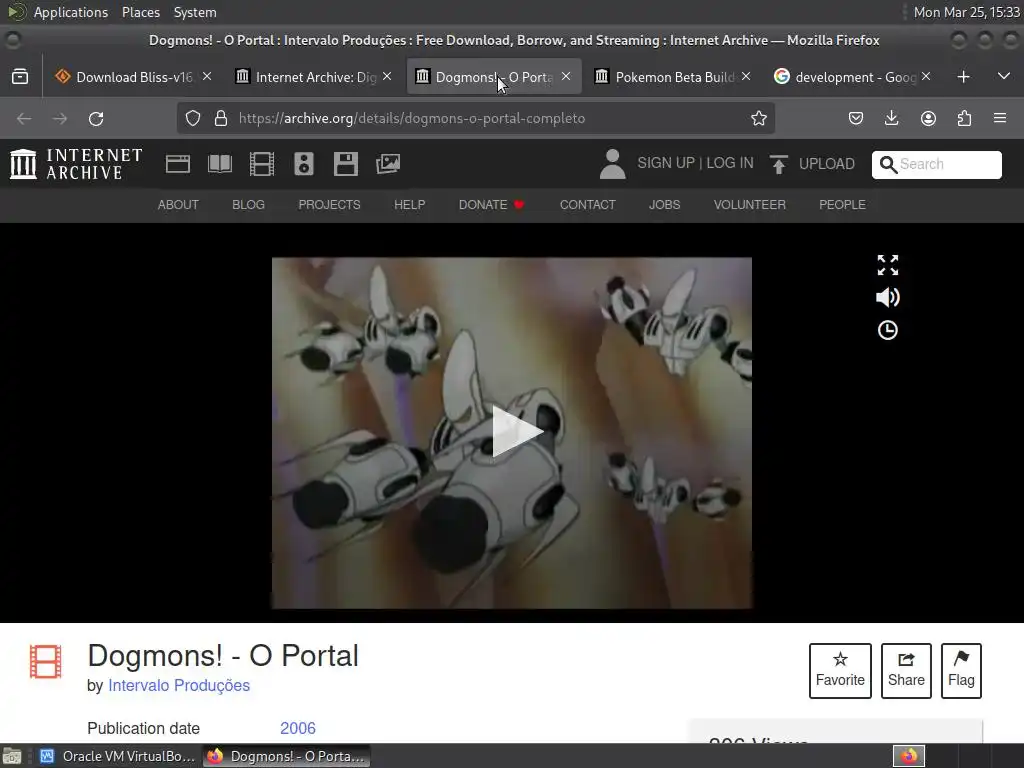This screenshot has width=1024, height=768.
Task: Open PROJECTS navigation link
Action: point(329,205)
